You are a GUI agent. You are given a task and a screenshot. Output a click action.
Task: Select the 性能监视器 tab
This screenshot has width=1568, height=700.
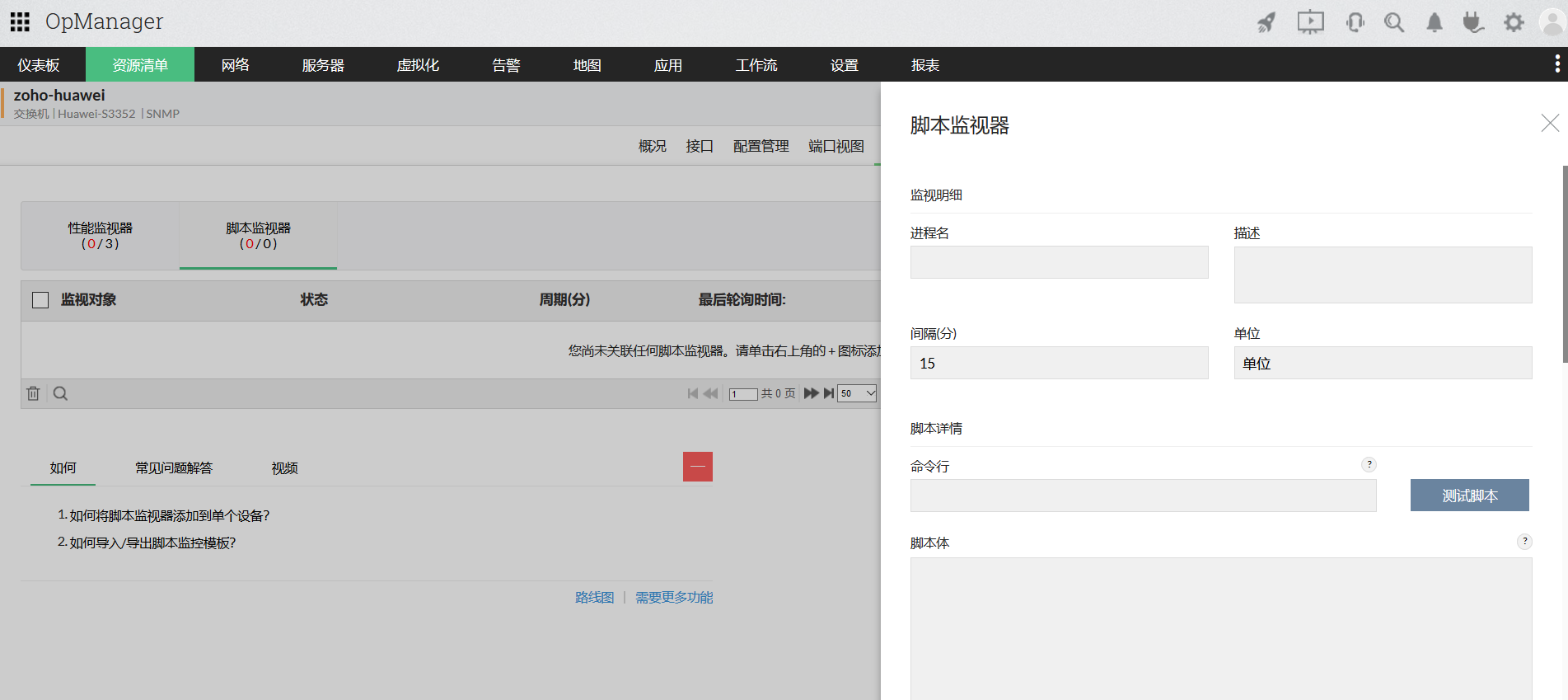point(101,235)
